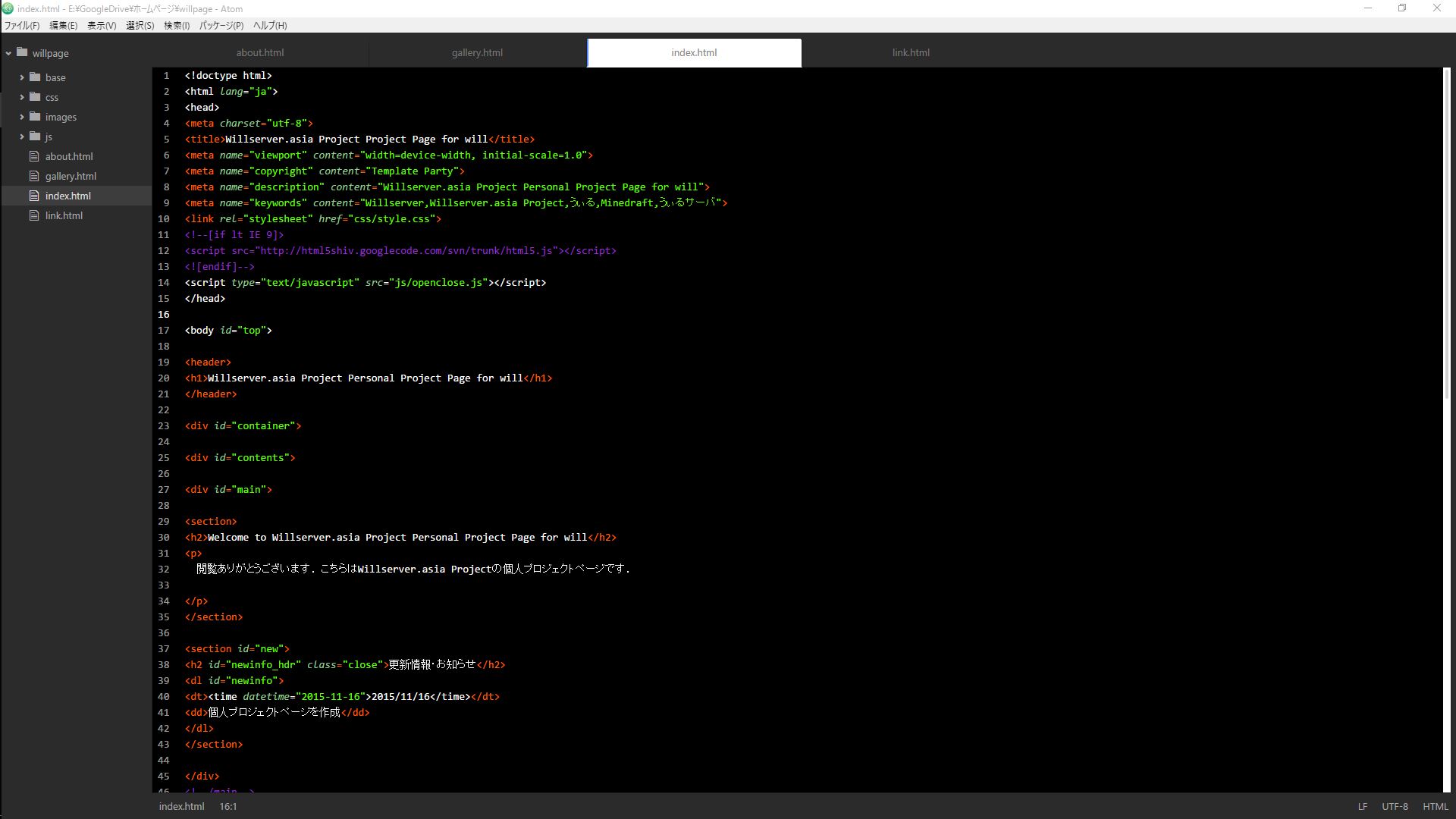
Task: Open the 編集(E) menu
Action: click(x=63, y=26)
